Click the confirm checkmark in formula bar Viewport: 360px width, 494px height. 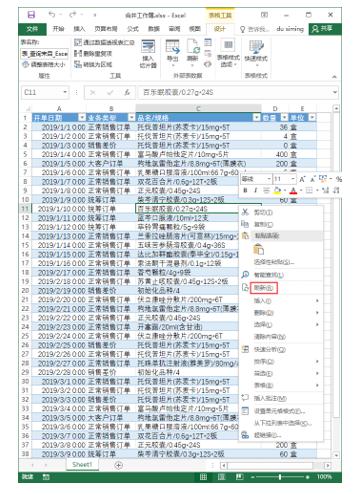point(110,93)
